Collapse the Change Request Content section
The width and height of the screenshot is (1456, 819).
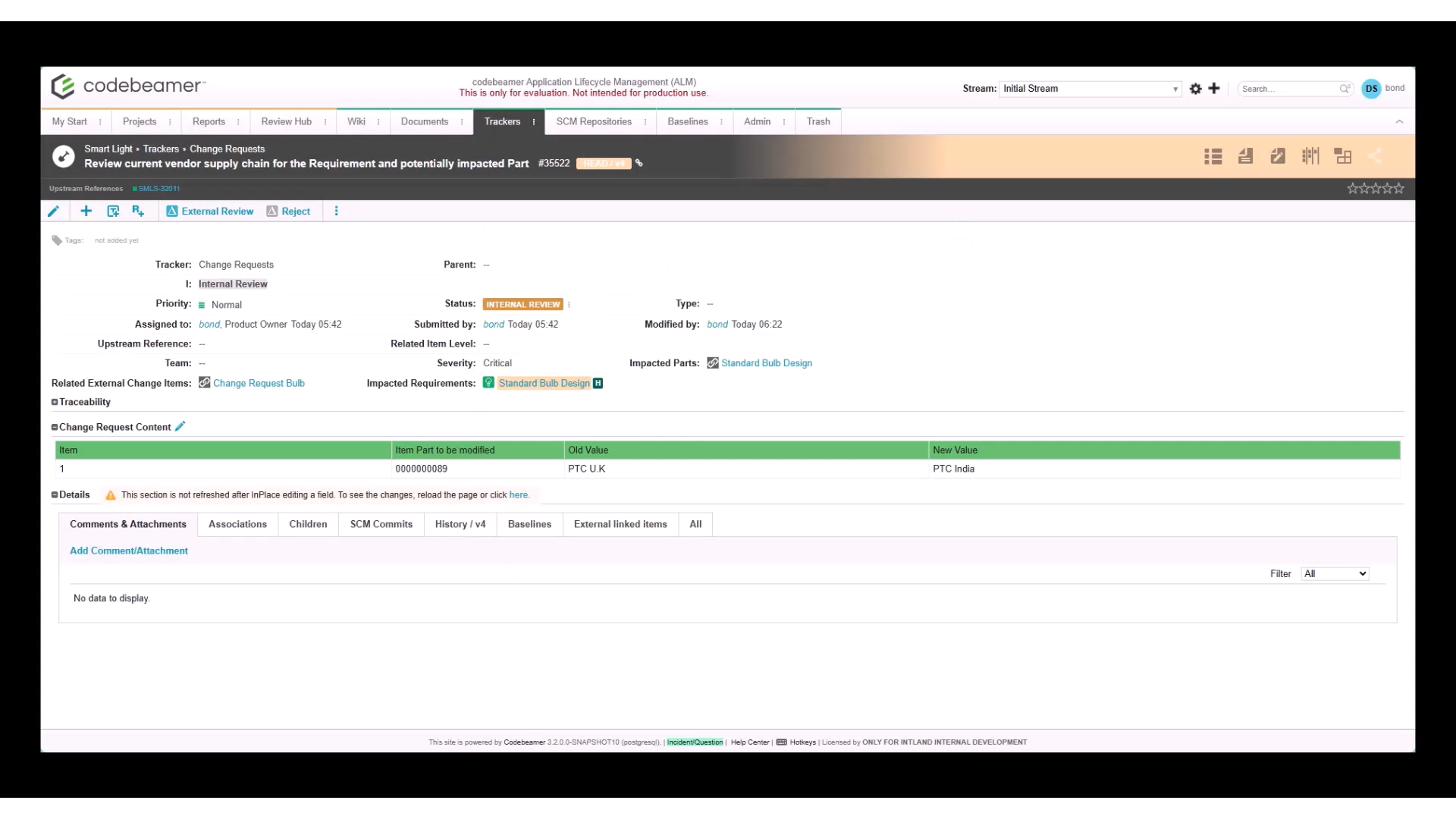(55, 427)
